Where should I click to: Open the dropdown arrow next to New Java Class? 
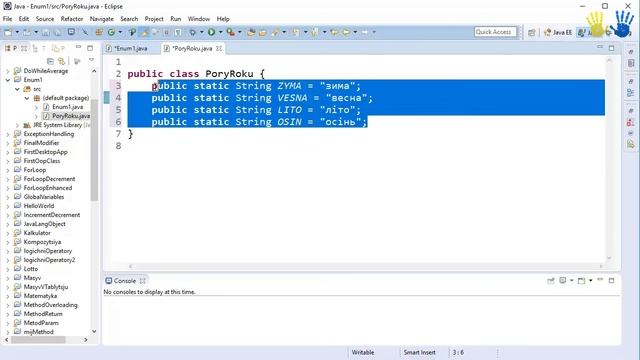point(120,32)
